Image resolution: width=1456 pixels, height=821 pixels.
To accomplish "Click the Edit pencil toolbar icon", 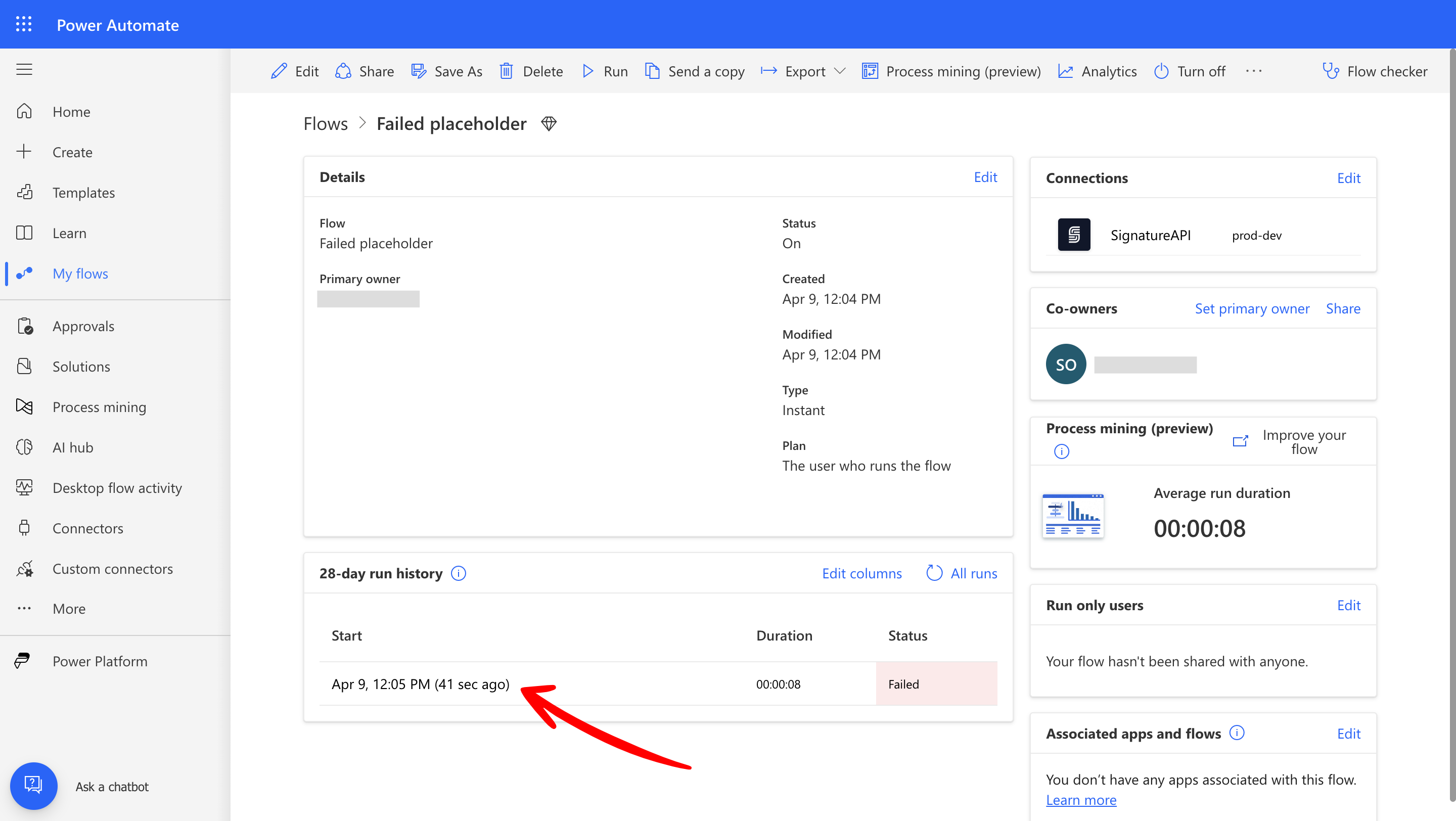I will click(x=279, y=71).
